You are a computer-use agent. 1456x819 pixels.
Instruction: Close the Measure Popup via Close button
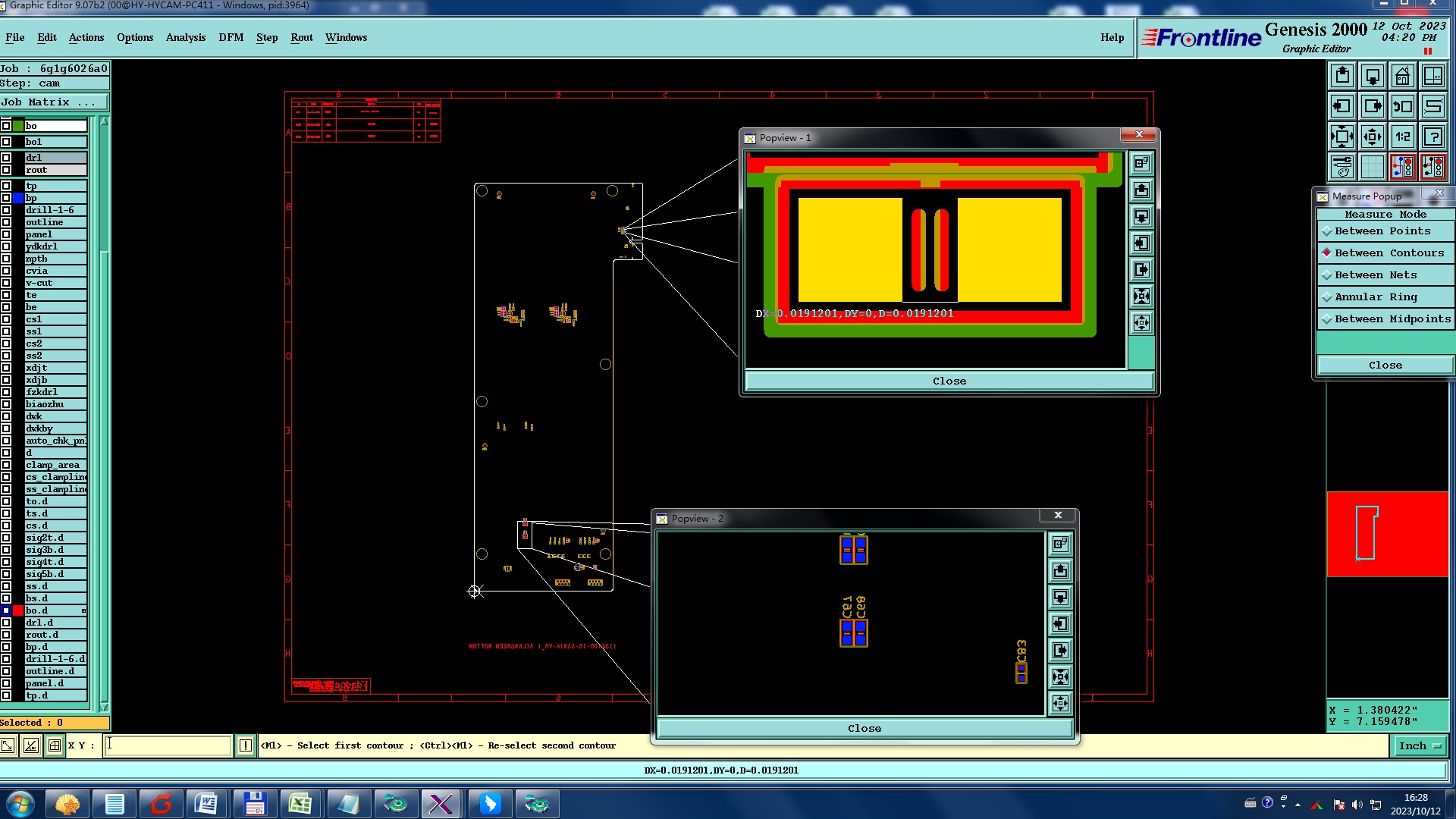pyautogui.click(x=1385, y=366)
